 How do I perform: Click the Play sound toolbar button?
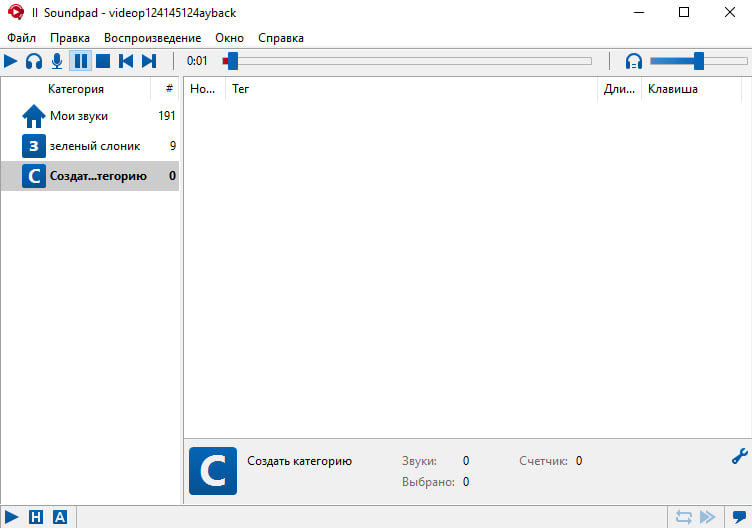tap(11, 61)
